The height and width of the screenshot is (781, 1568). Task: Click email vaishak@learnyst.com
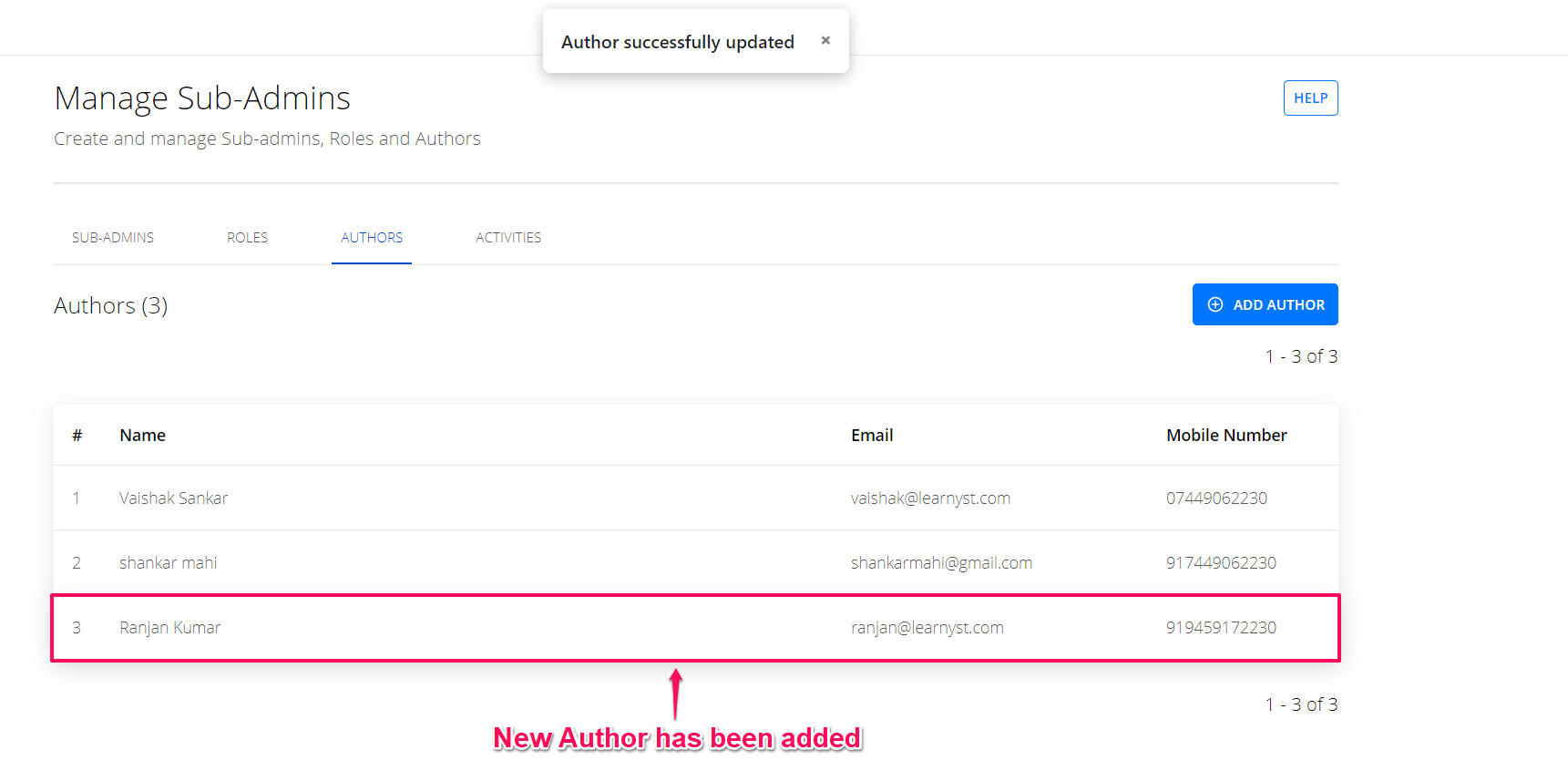(x=930, y=498)
